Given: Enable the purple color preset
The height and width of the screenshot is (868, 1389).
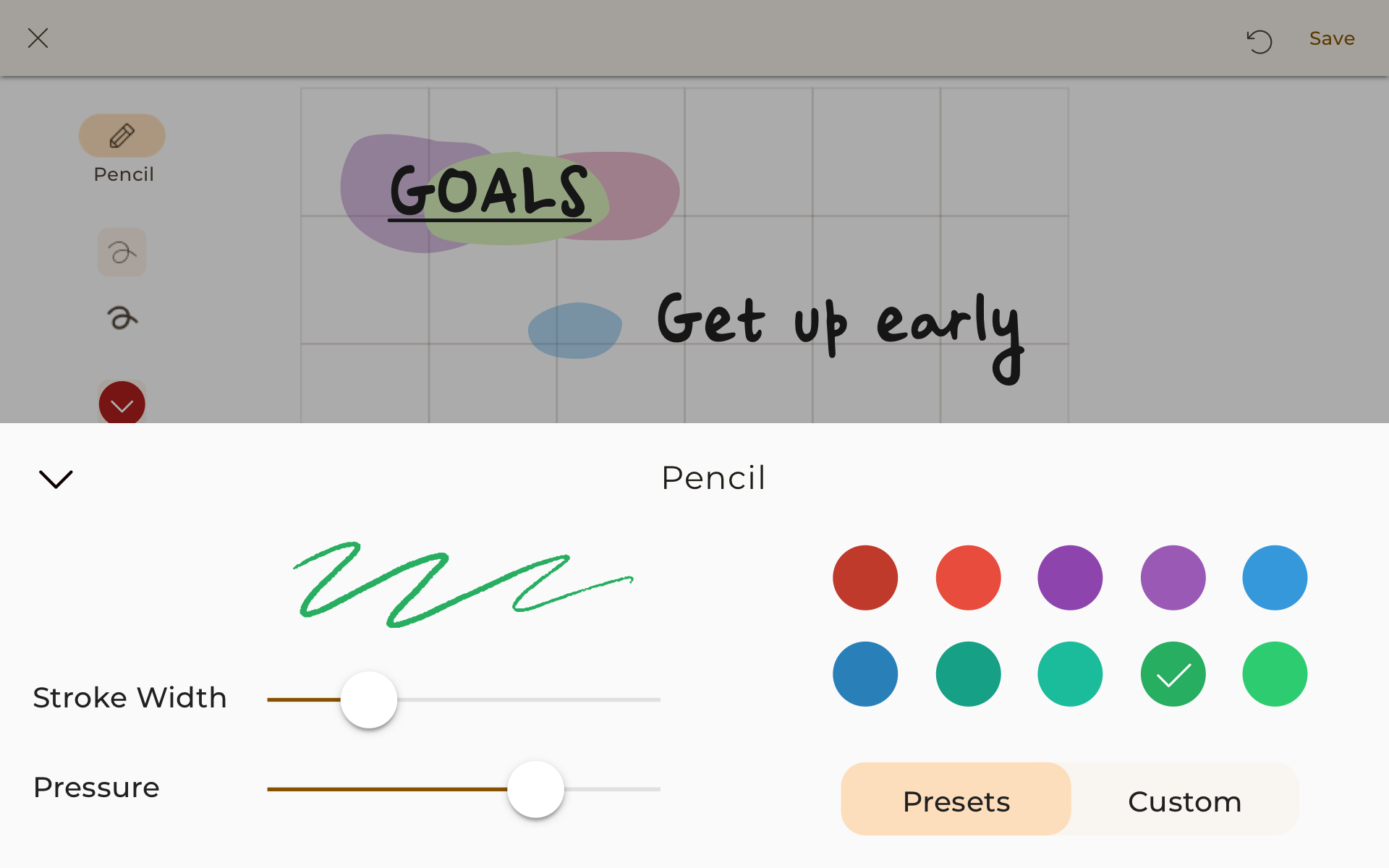Looking at the screenshot, I should tap(1070, 577).
